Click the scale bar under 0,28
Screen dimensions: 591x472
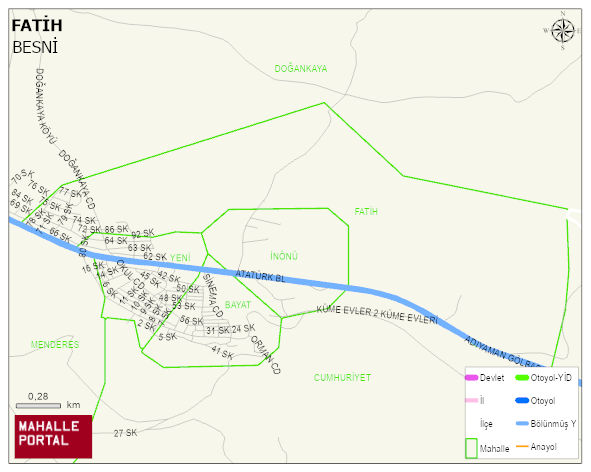(x=38, y=406)
